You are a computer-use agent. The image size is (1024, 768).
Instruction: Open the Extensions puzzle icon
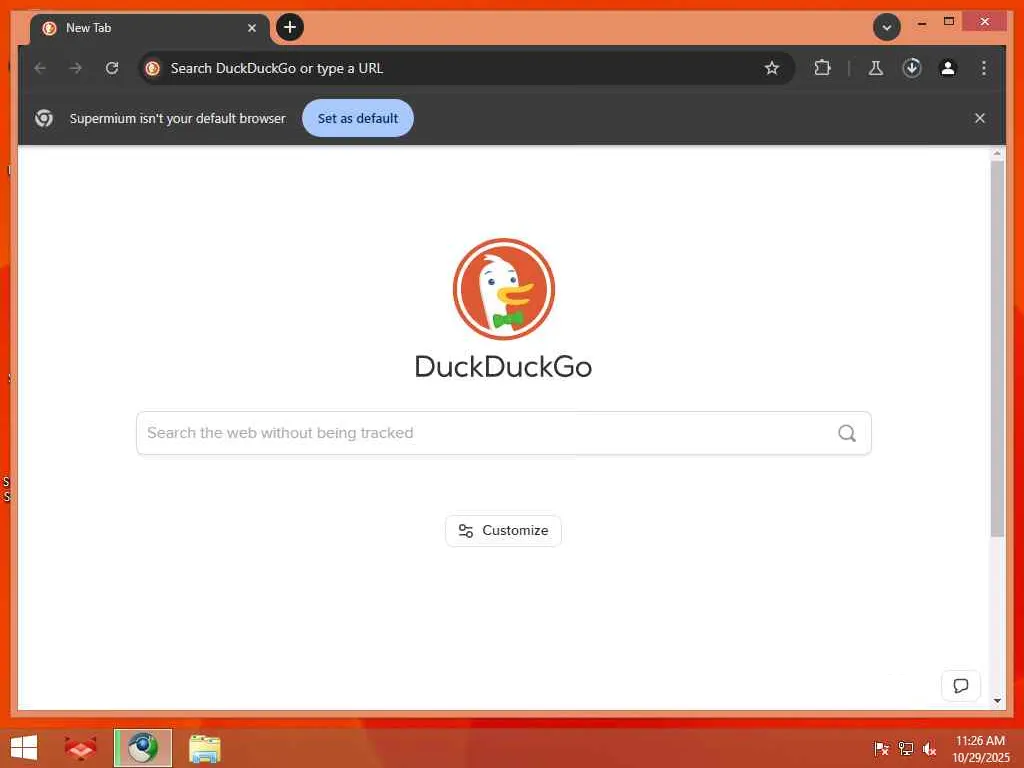pos(823,68)
